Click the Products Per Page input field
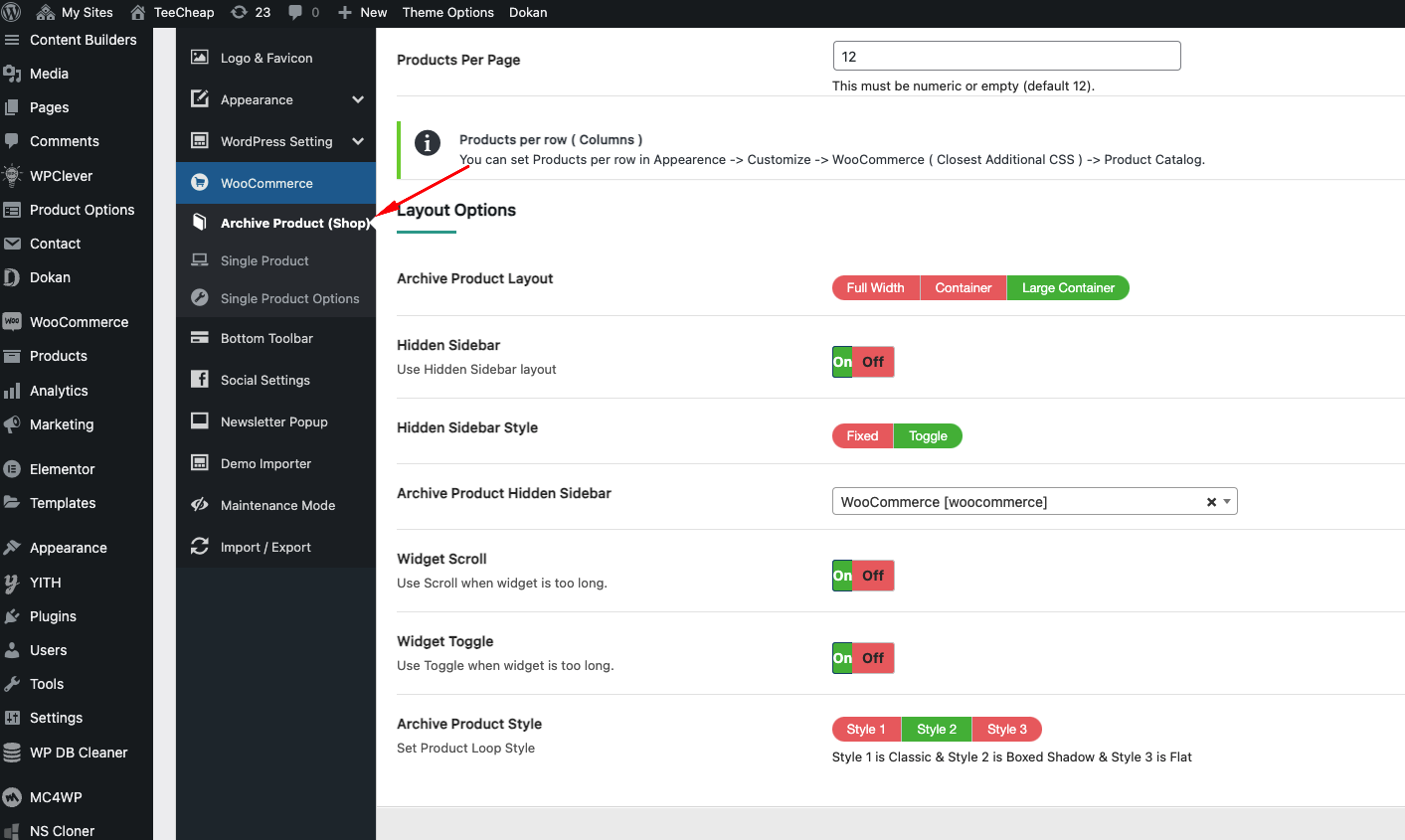 tap(1006, 56)
